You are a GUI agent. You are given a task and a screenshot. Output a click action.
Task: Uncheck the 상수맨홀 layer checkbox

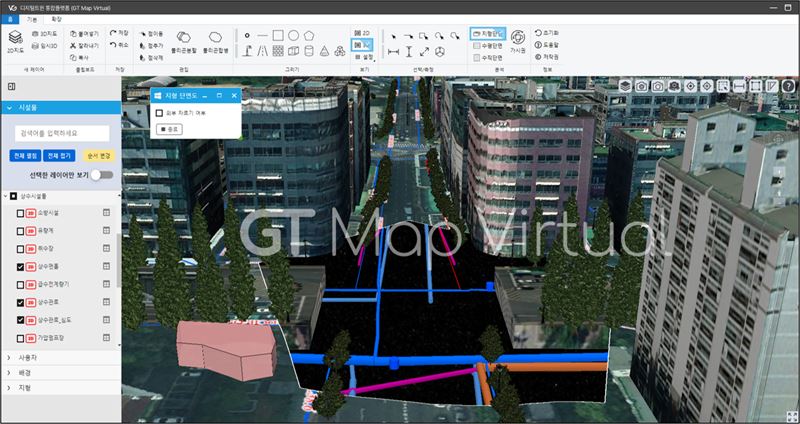[x=21, y=267]
